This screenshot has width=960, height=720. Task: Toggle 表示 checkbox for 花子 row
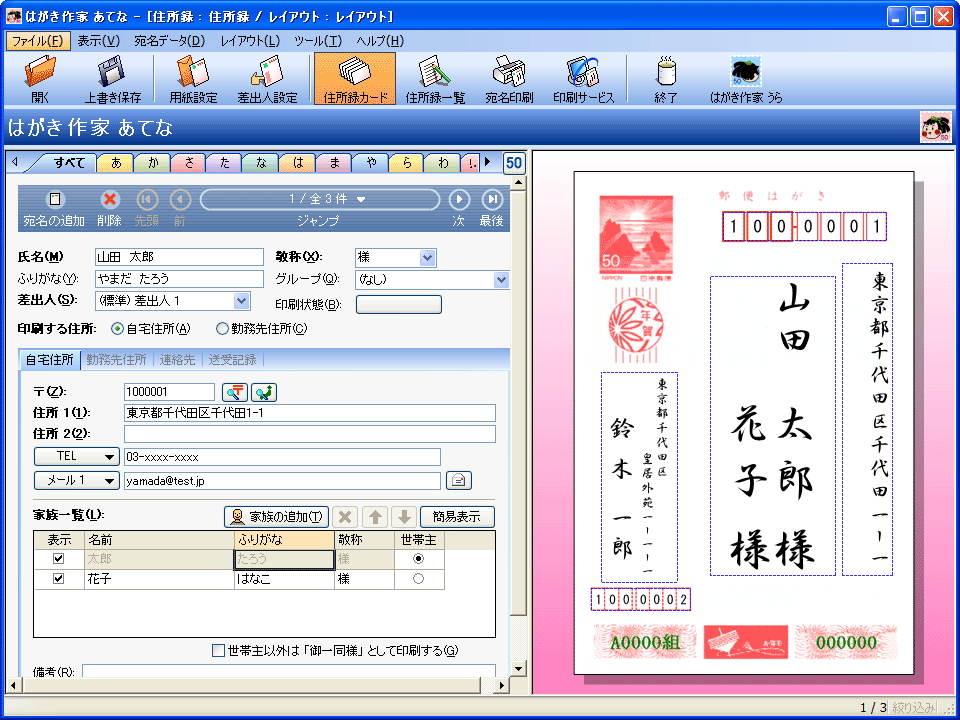pos(59,579)
